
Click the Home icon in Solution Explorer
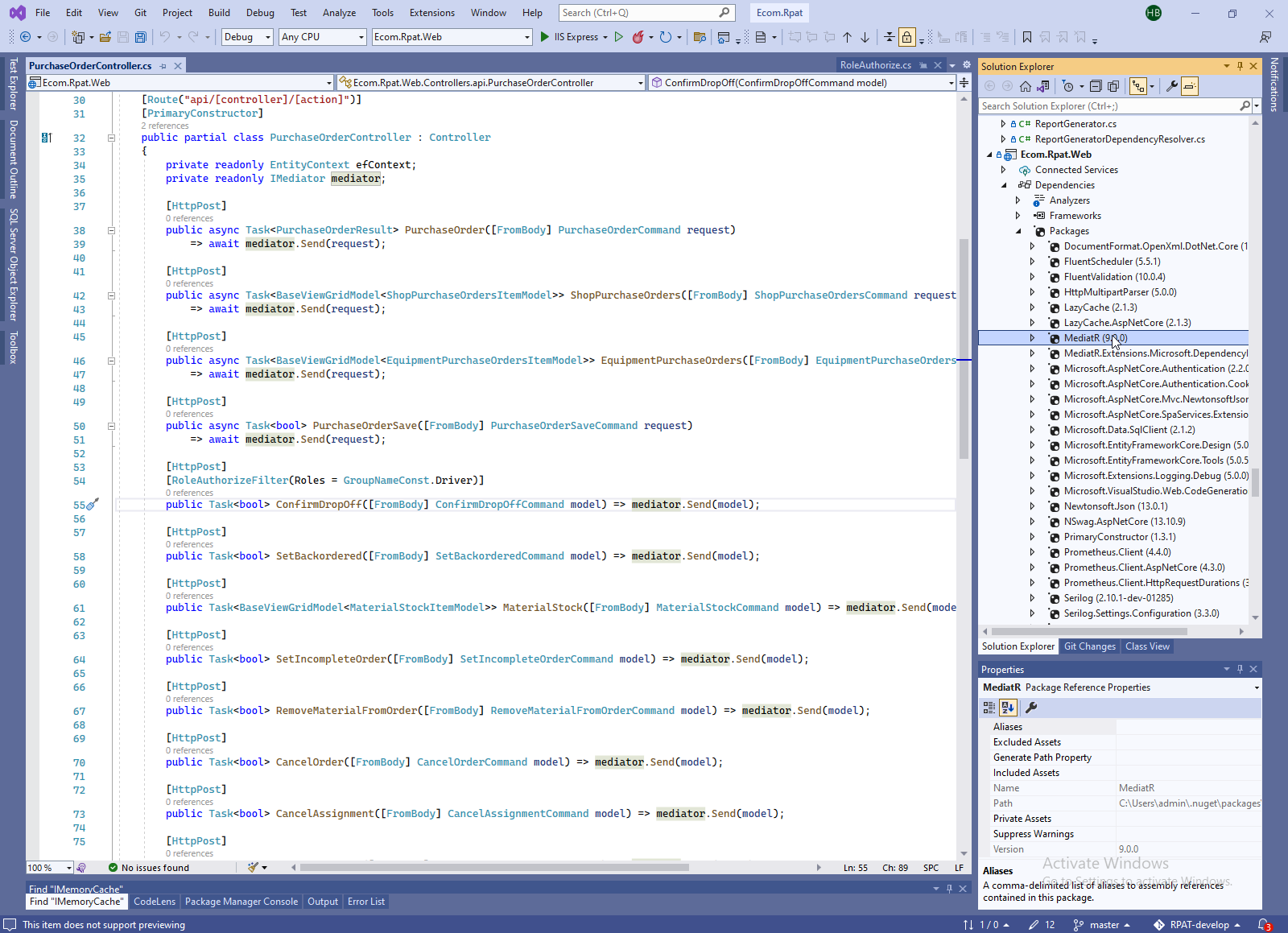1025,86
